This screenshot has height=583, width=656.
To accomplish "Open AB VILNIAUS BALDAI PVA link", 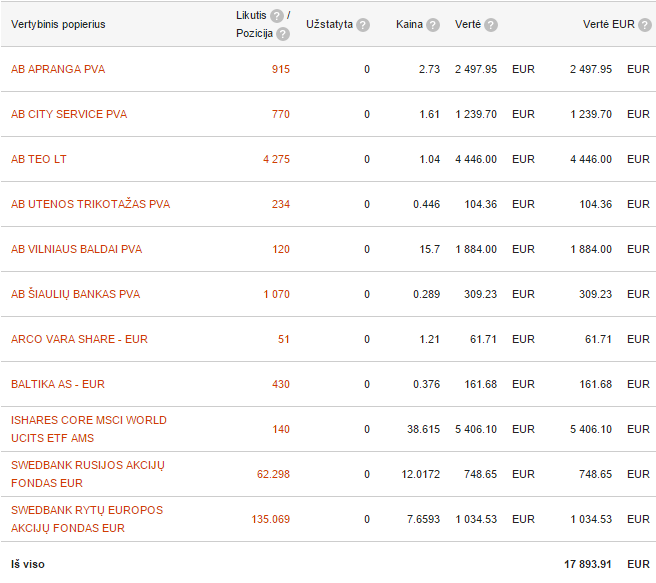I will click(77, 249).
